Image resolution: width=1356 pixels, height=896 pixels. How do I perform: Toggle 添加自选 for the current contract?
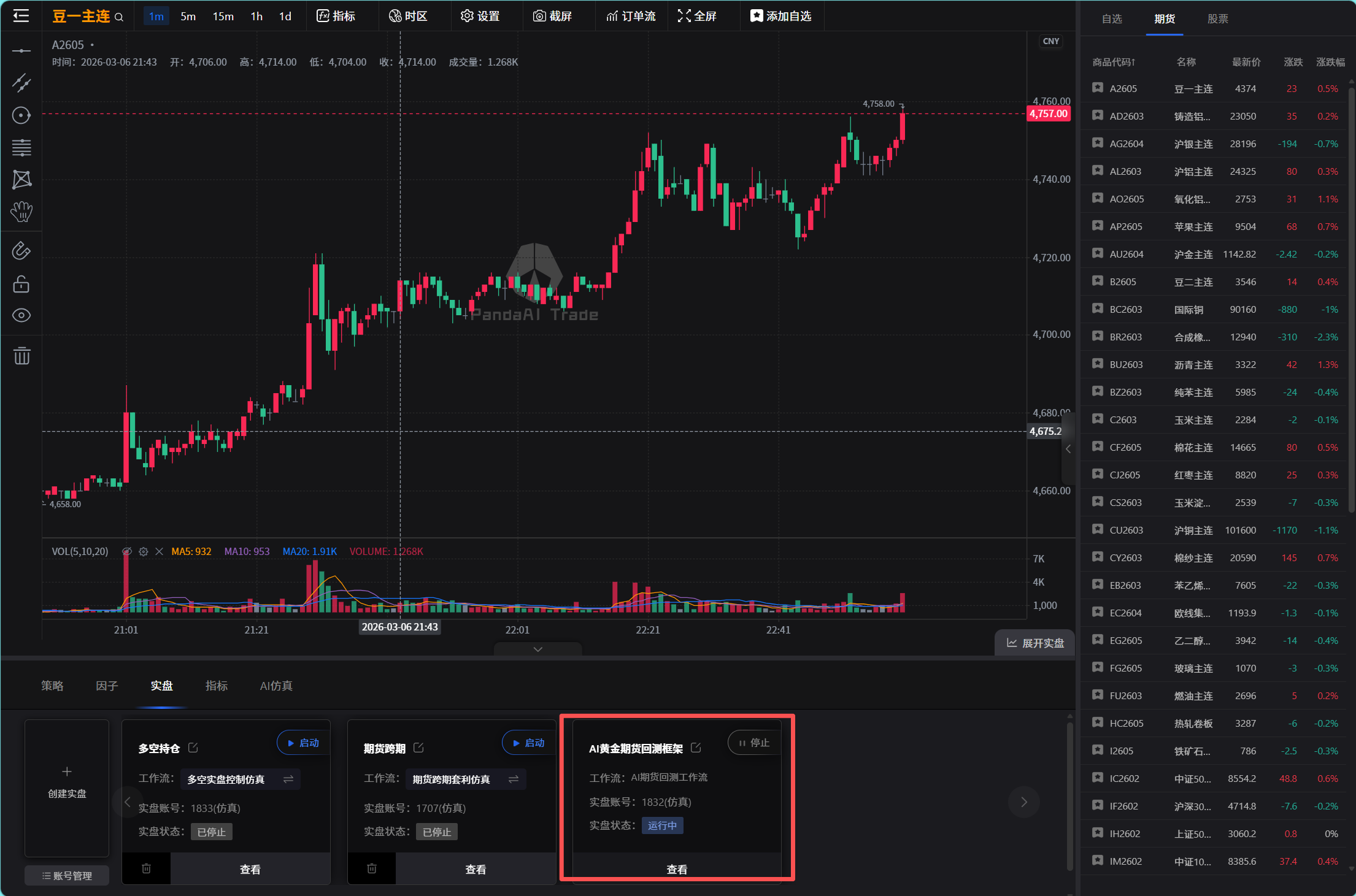coord(780,16)
